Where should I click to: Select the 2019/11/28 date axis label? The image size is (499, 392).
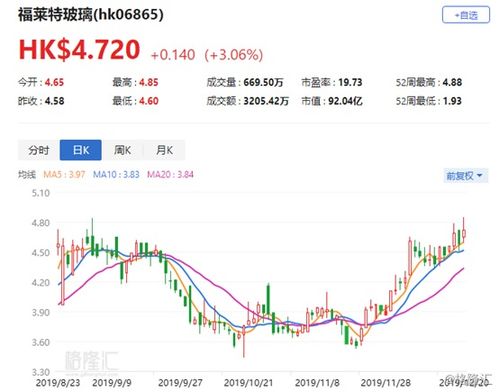point(386,382)
